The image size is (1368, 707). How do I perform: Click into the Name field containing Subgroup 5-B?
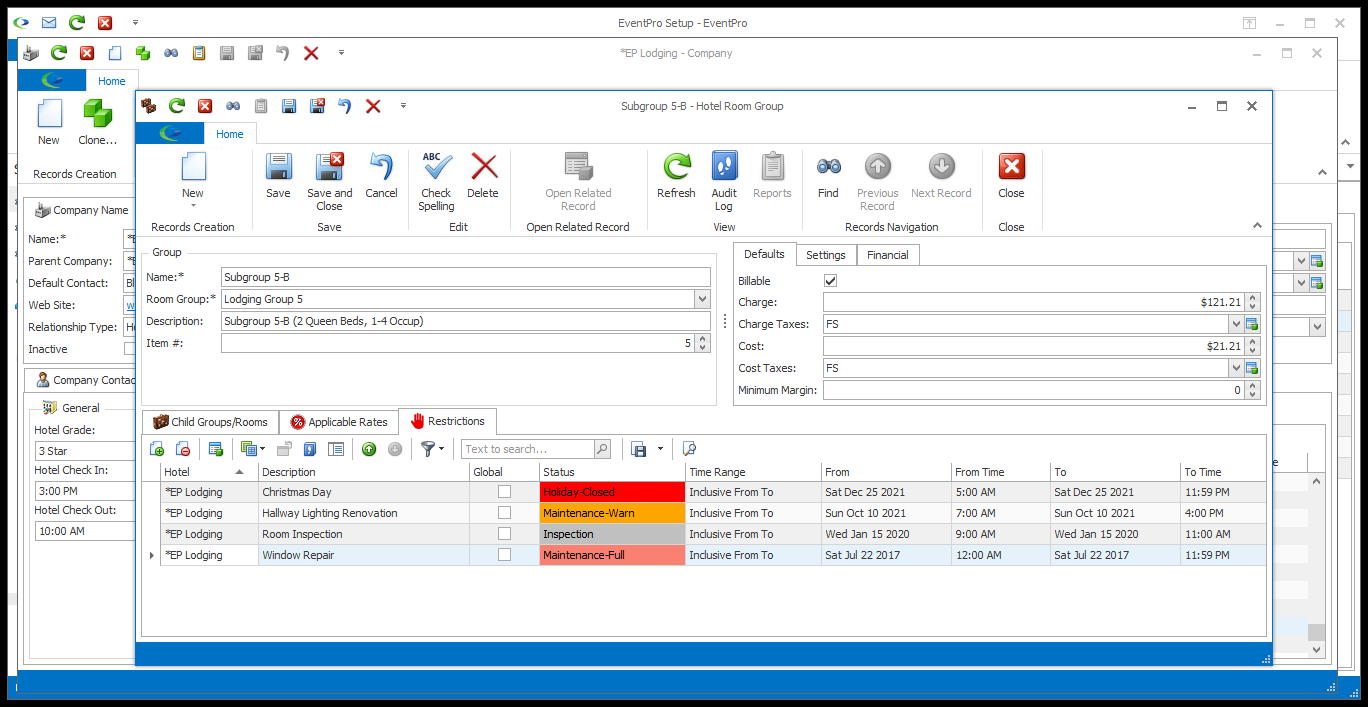click(x=466, y=277)
